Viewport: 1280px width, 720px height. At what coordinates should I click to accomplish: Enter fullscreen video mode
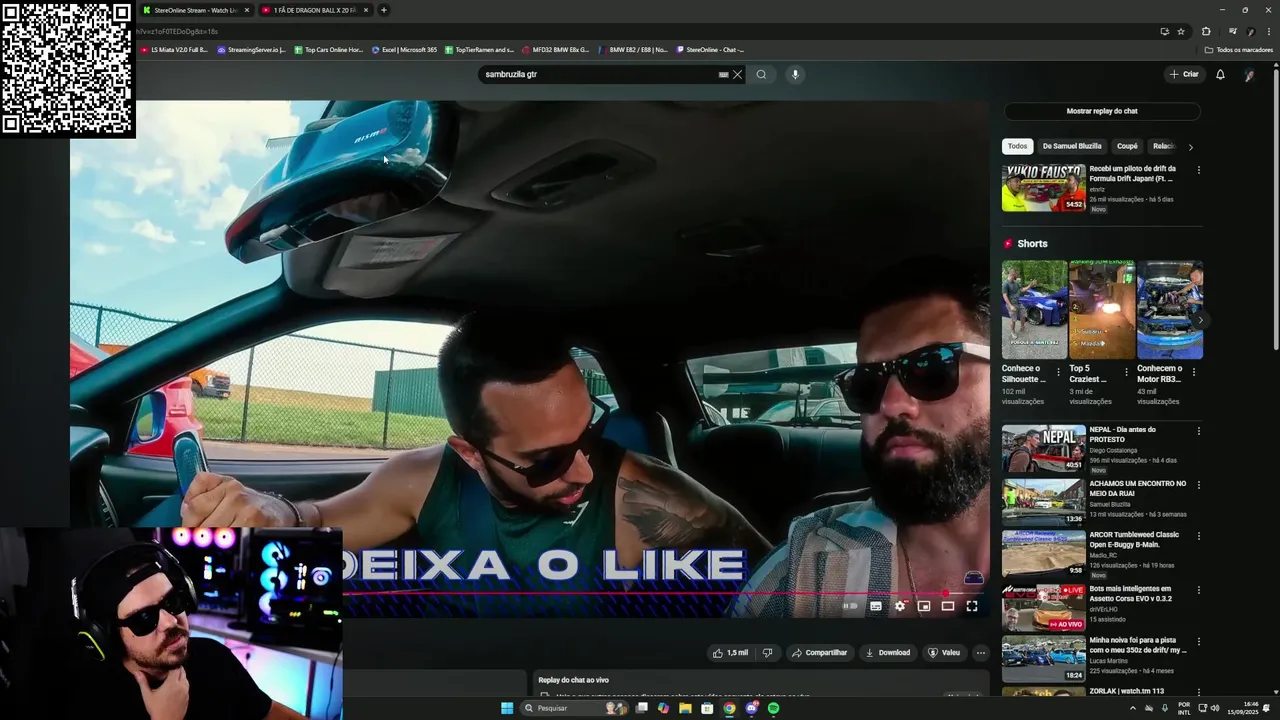pyautogui.click(x=972, y=606)
